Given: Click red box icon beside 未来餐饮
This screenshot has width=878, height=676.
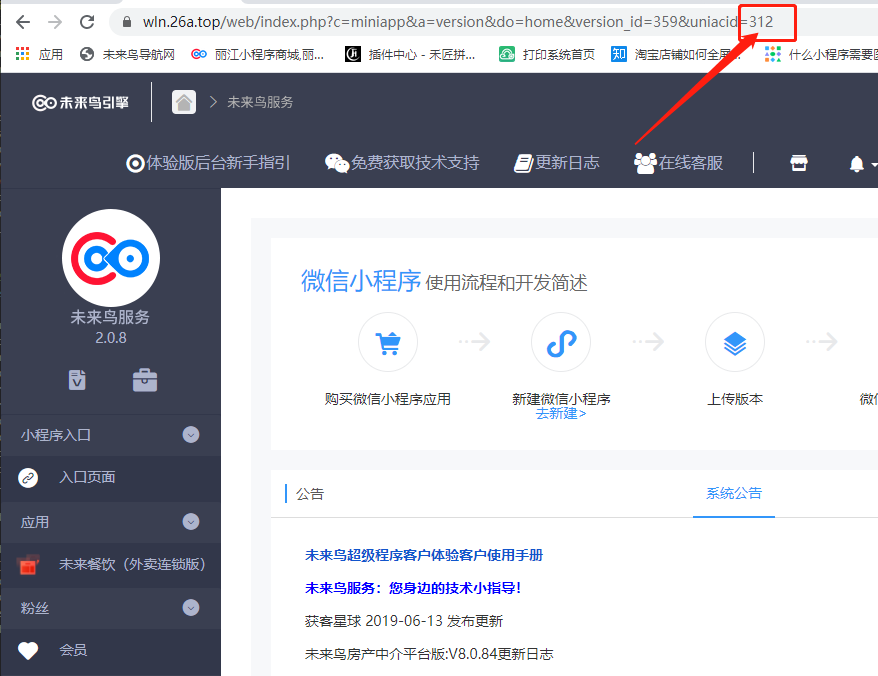Looking at the screenshot, I should point(28,565).
